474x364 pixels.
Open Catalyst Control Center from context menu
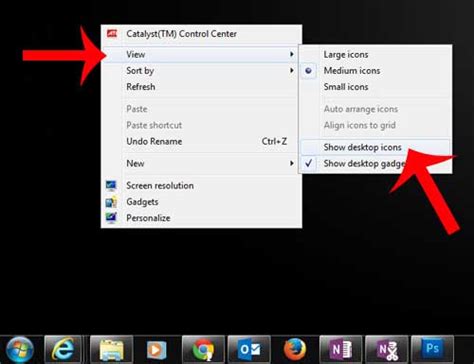point(201,34)
